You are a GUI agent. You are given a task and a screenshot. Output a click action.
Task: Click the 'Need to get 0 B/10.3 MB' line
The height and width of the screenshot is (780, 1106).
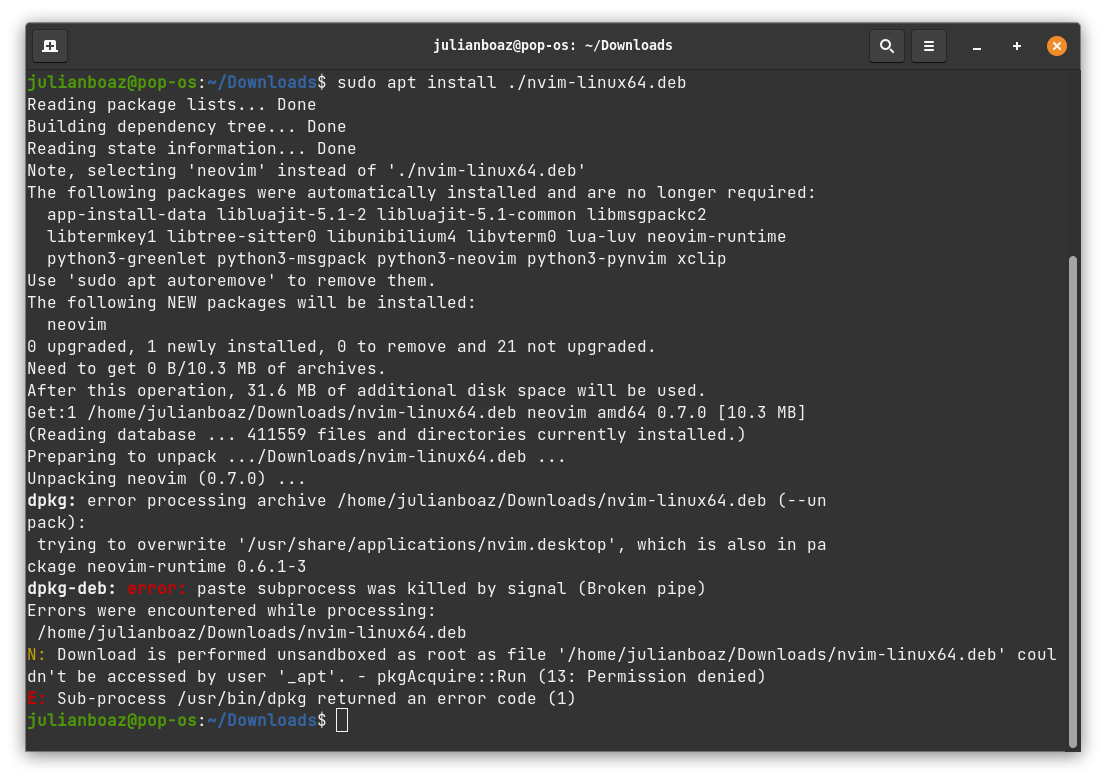[x=207, y=368]
